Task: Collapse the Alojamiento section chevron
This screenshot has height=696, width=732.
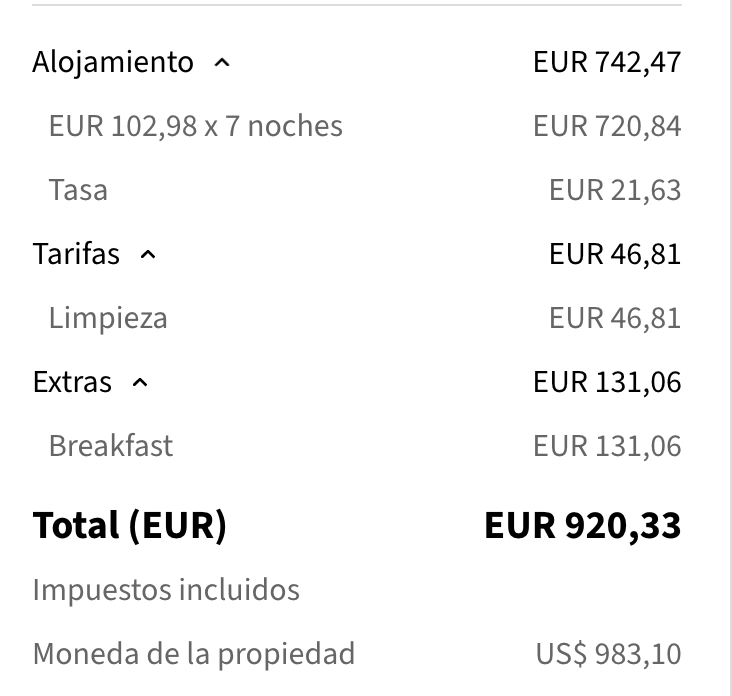Action: point(222,63)
